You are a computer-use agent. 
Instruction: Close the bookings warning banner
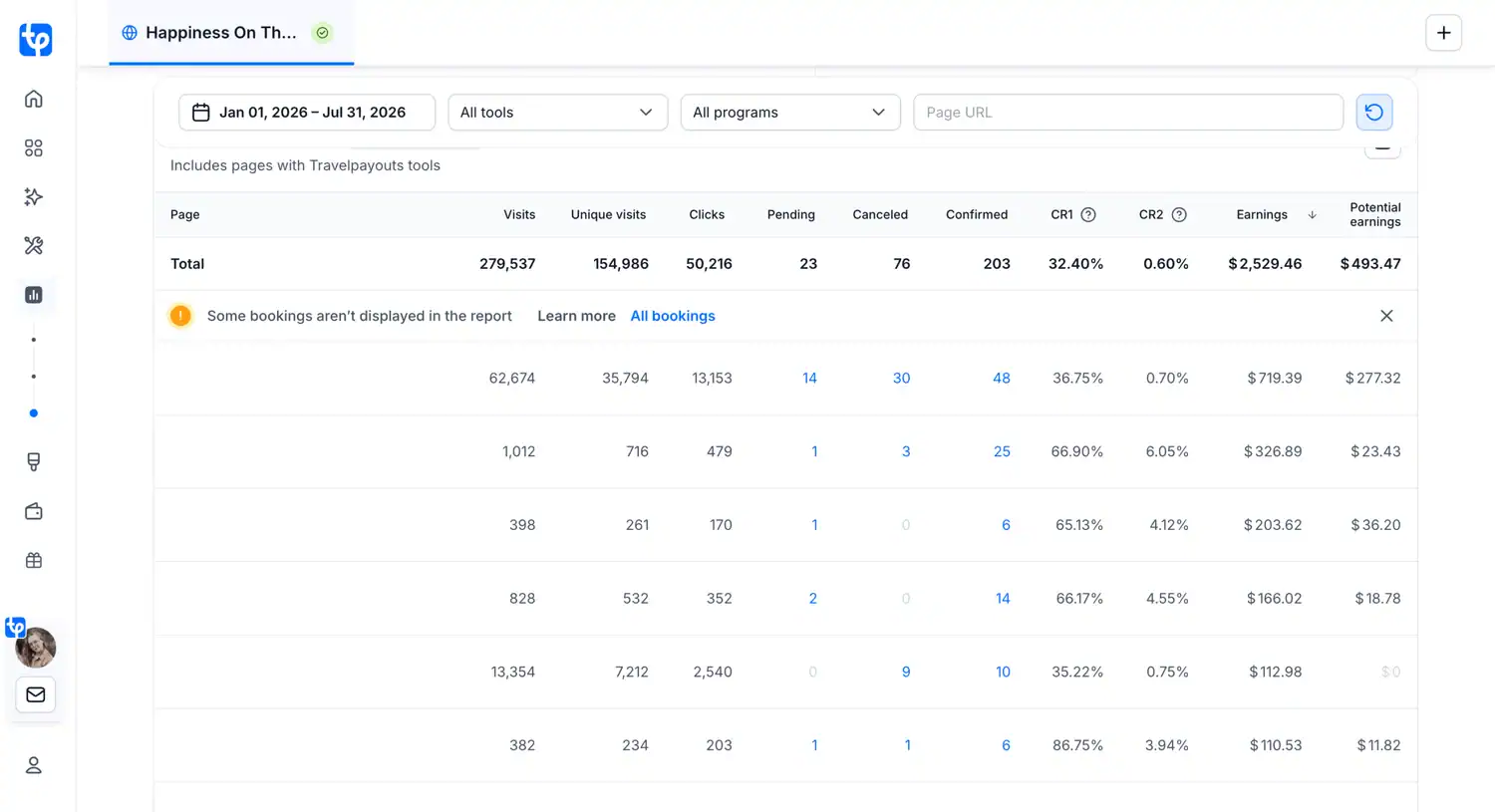tap(1386, 316)
